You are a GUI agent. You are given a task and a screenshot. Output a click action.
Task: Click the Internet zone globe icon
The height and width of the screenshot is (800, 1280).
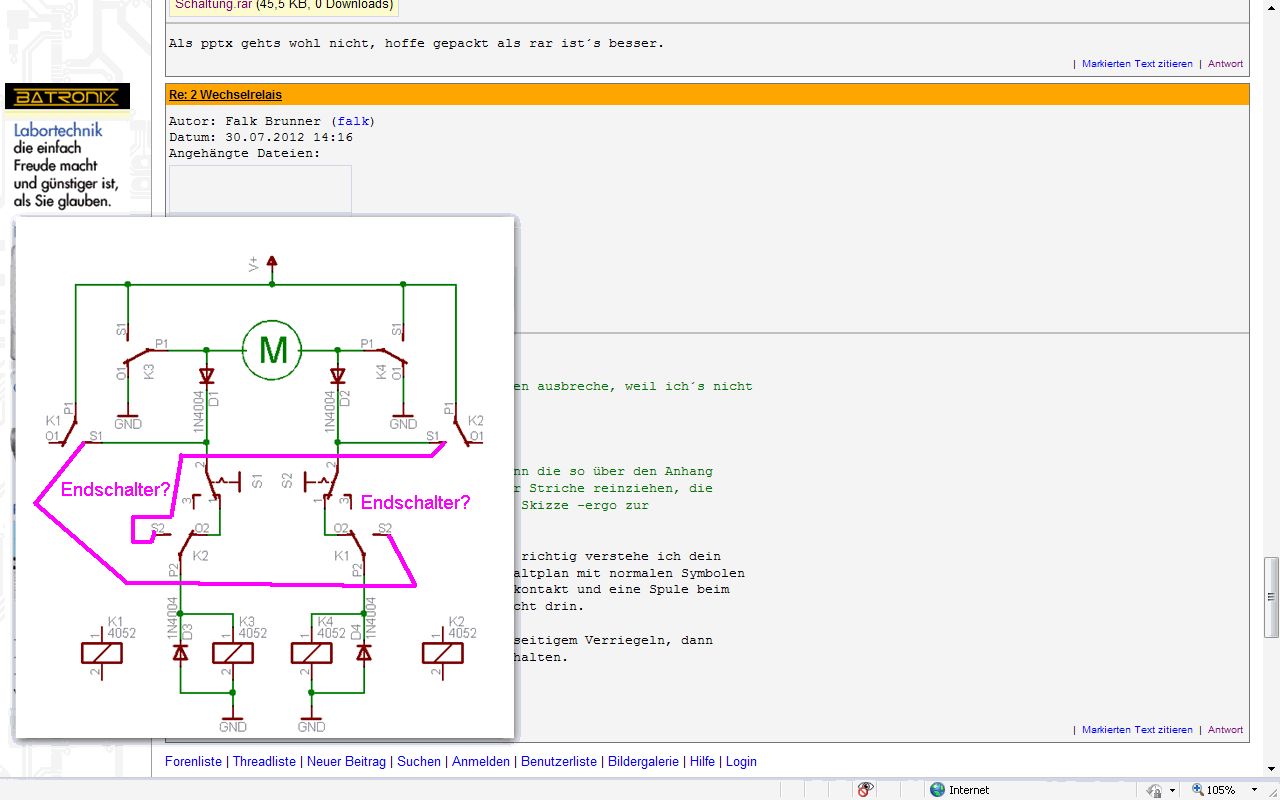click(937, 789)
